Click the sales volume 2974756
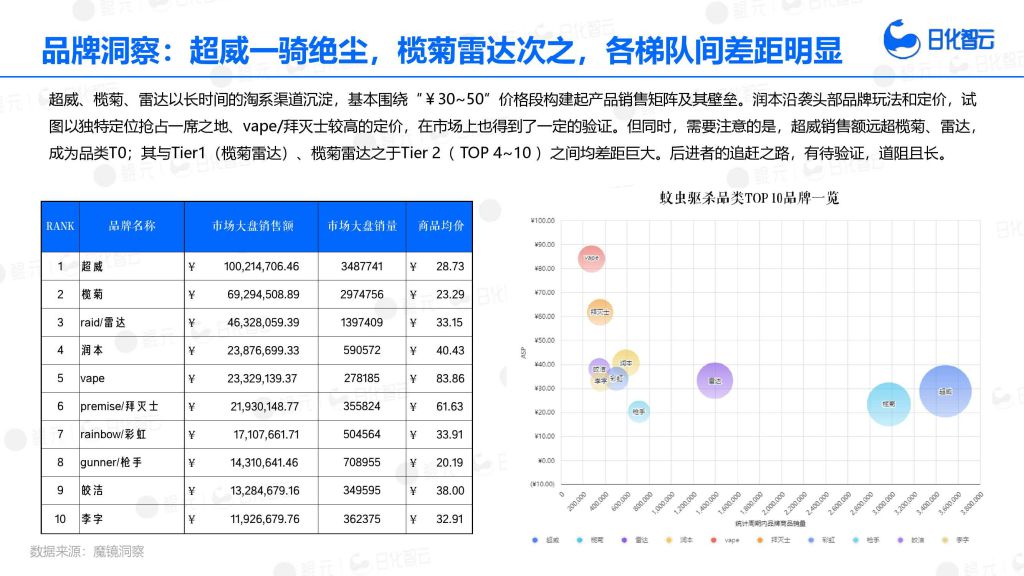This screenshot has width=1024, height=576. 362,295
